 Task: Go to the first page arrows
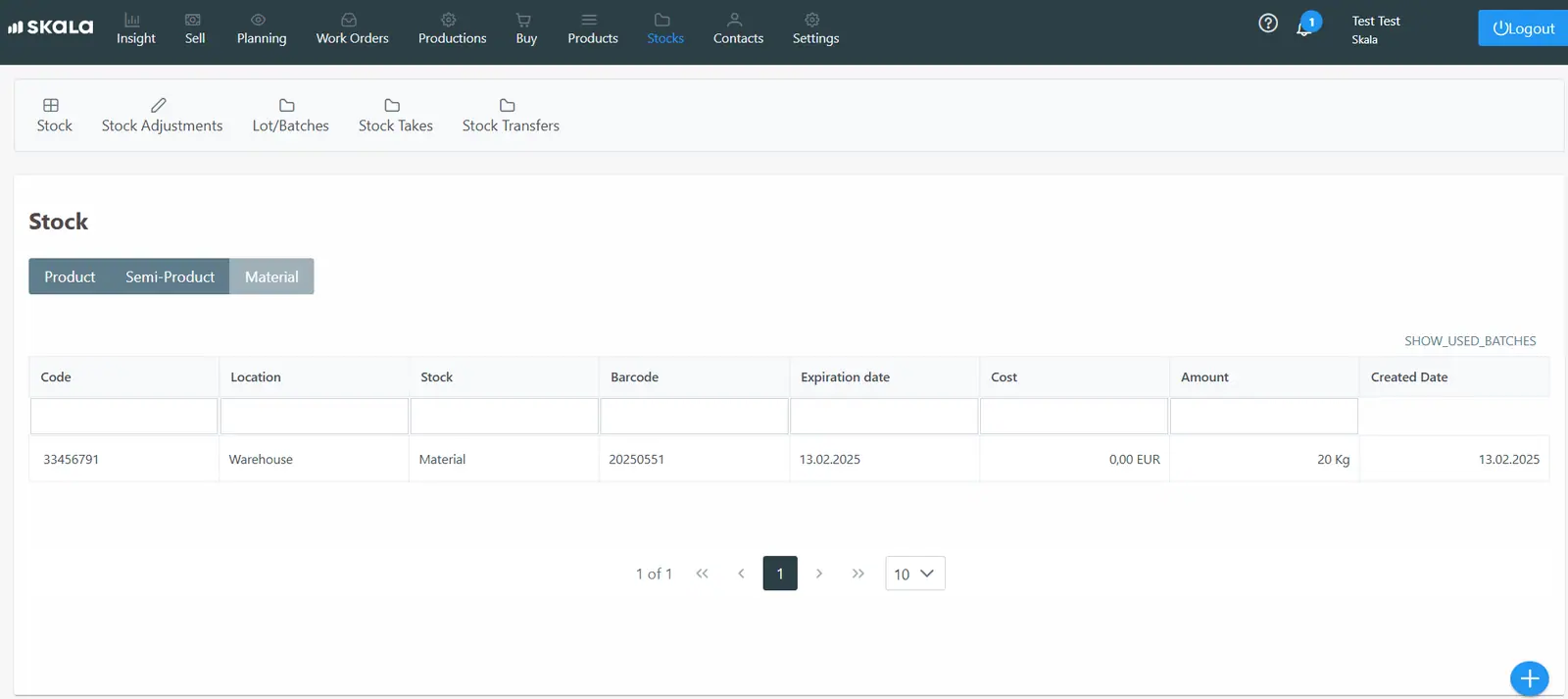pos(702,574)
